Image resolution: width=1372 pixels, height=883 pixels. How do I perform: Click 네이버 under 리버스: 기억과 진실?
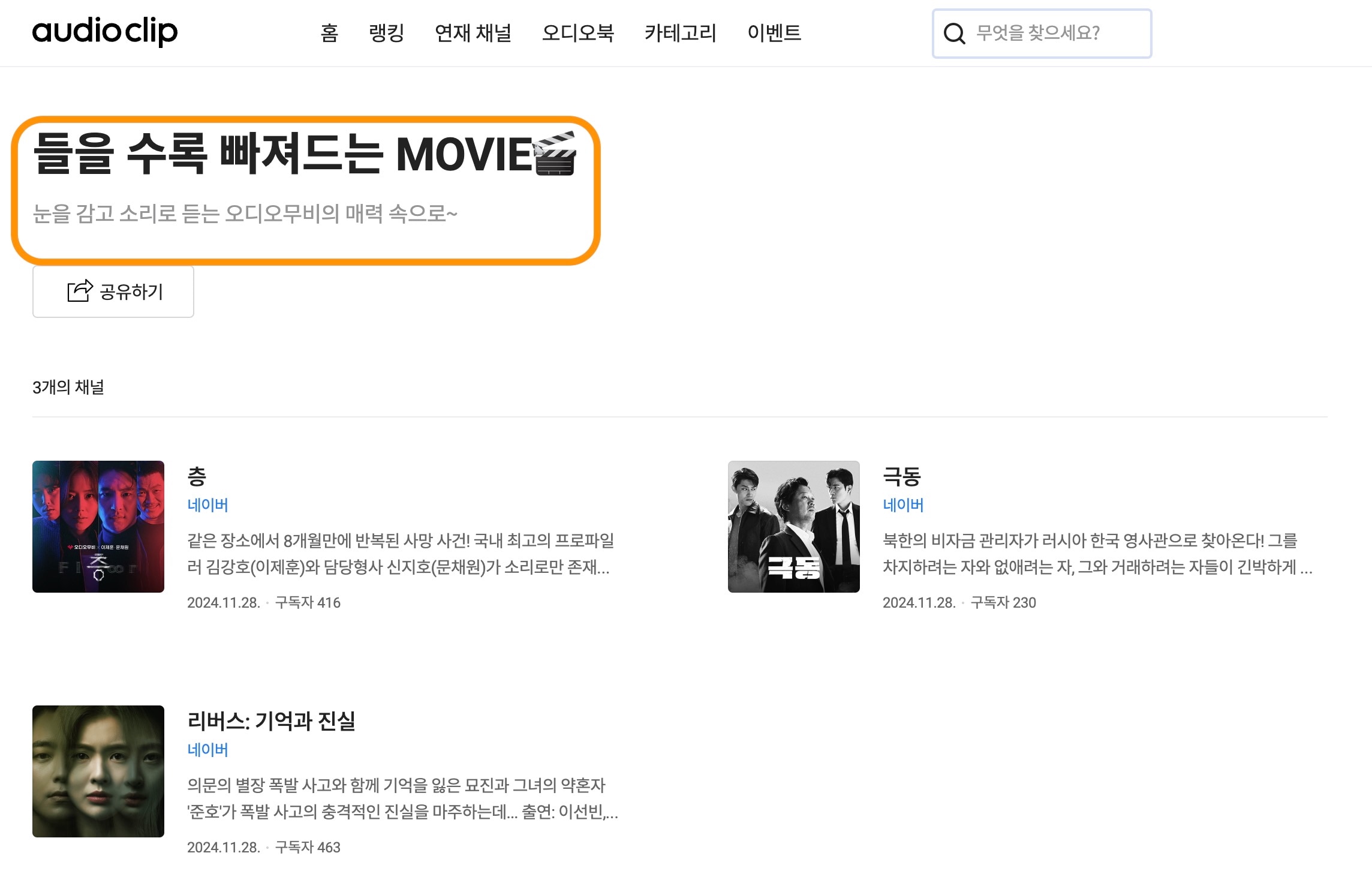pos(207,750)
